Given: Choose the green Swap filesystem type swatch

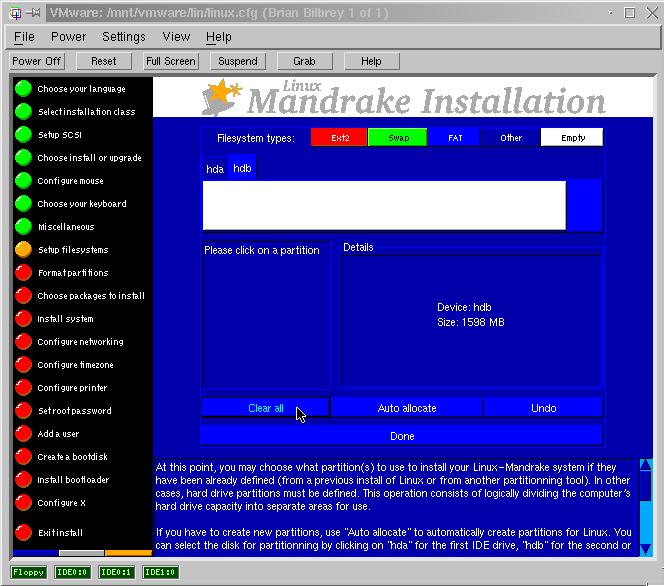Looking at the screenshot, I should (397, 138).
